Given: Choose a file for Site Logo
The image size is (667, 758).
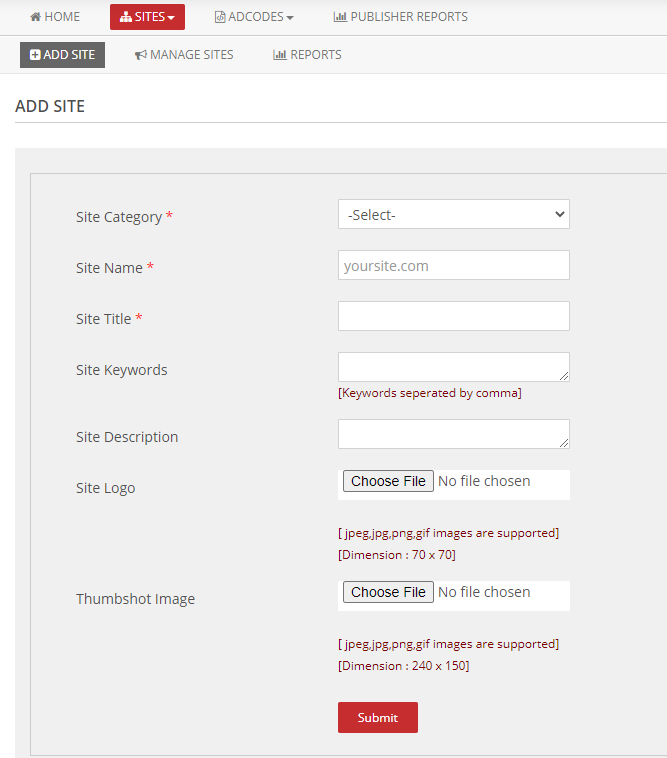Looking at the screenshot, I should pyautogui.click(x=388, y=481).
